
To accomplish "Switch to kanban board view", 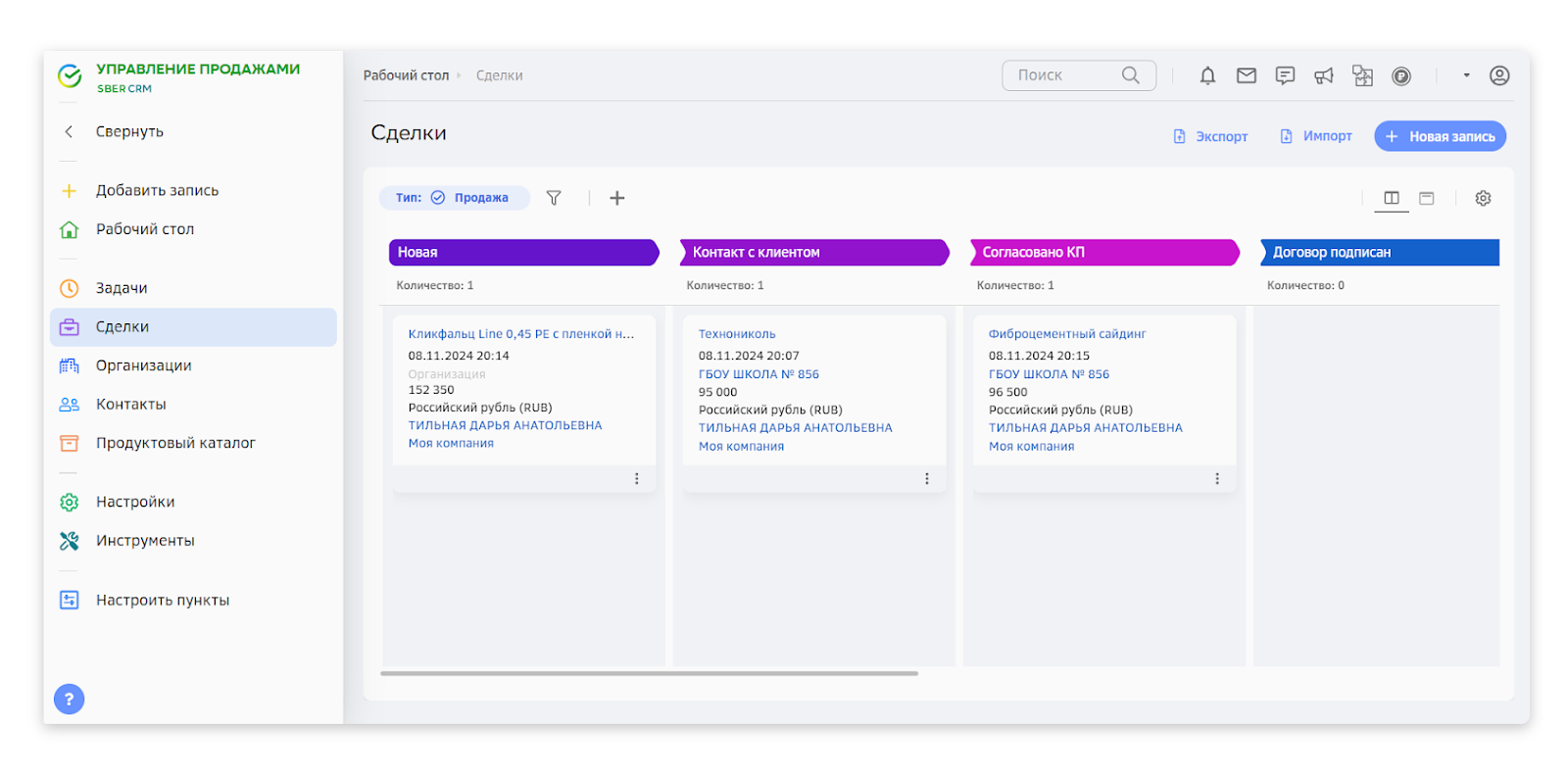I will 1391,198.
